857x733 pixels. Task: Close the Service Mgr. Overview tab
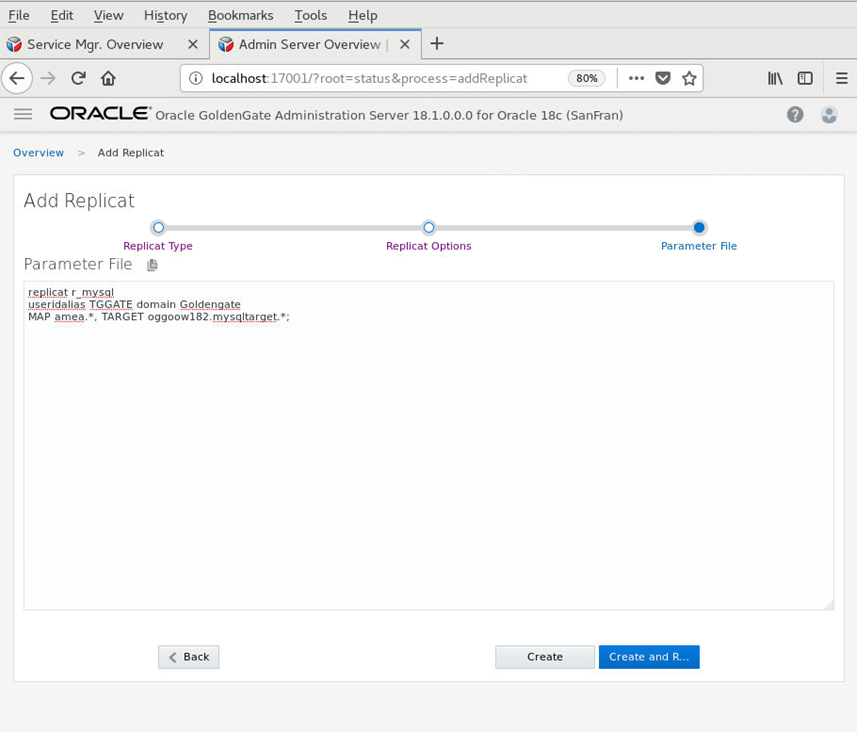pyautogui.click(x=193, y=44)
